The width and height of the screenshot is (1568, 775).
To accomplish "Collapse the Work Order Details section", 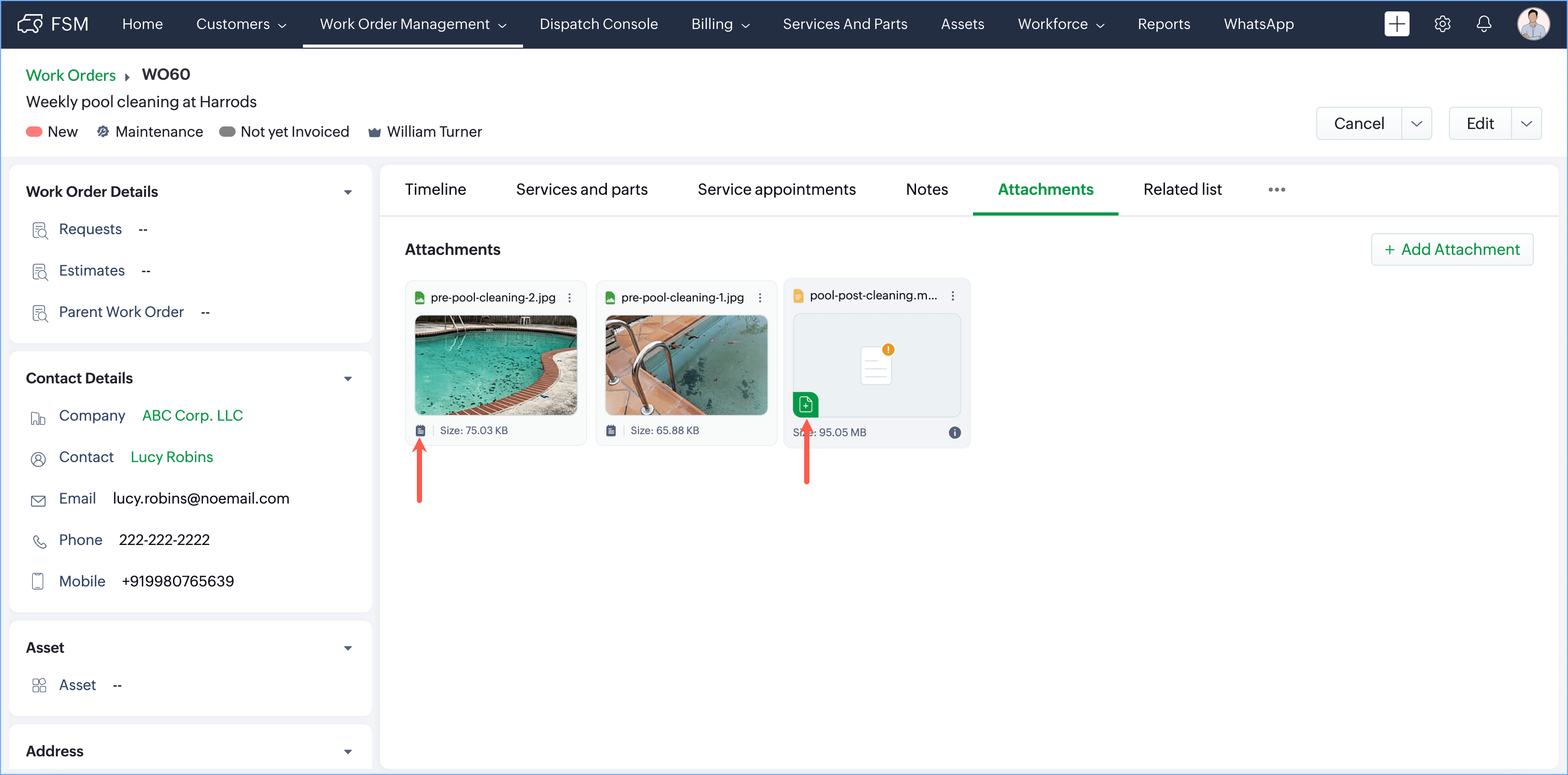I will tap(347, 192).
